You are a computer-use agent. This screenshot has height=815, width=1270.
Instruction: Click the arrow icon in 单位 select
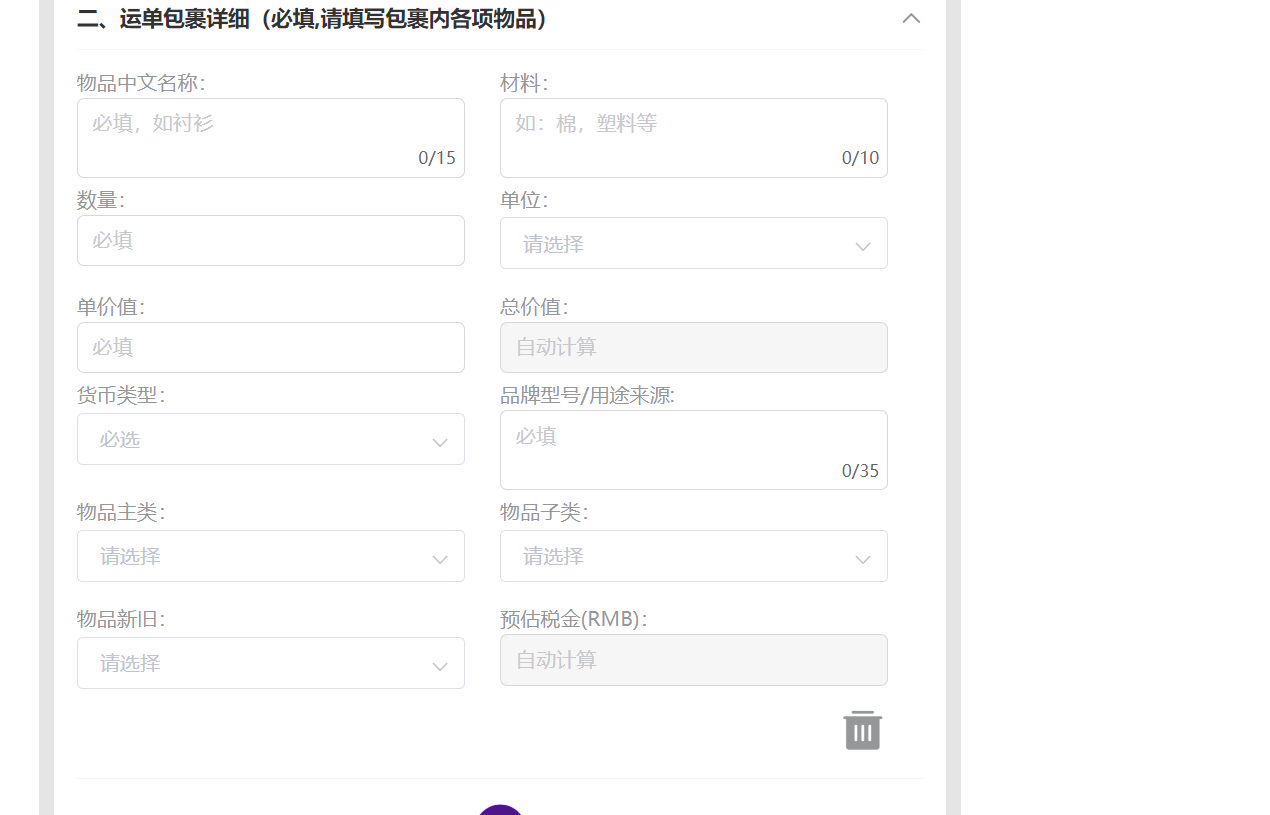point(863,246)
